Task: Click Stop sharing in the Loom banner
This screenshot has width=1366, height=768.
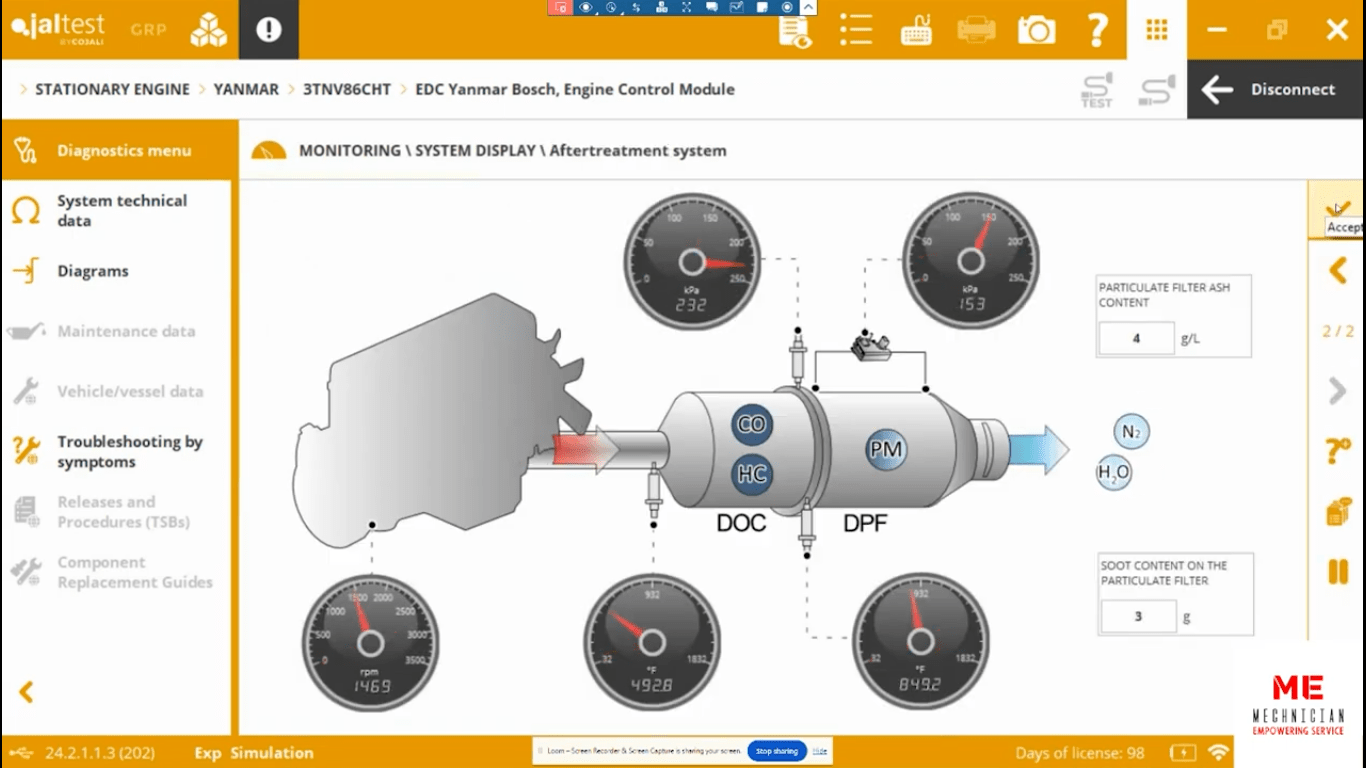Action: [776, 751]
